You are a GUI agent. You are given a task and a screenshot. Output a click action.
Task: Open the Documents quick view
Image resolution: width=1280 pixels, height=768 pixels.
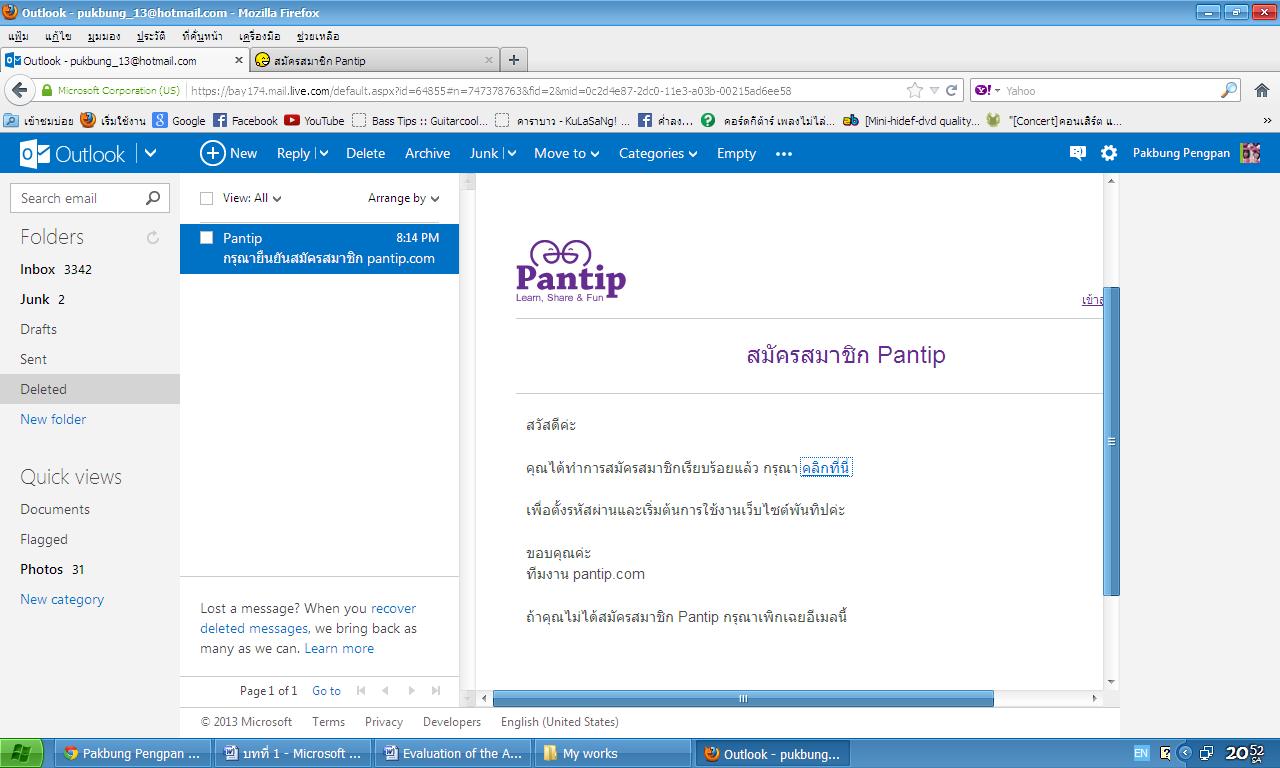[55, 509]
